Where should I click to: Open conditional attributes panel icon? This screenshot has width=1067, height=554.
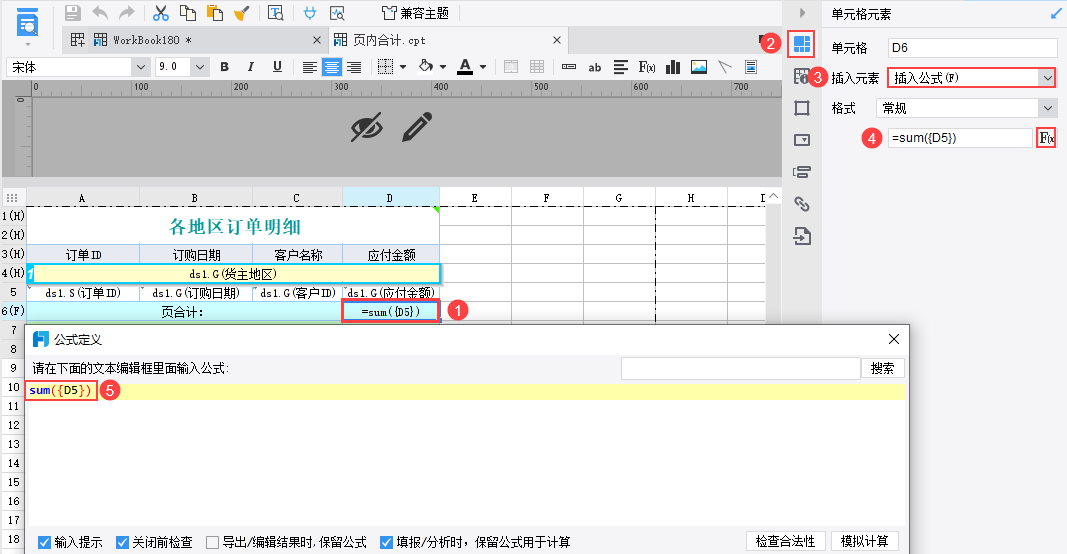point(802,172)
